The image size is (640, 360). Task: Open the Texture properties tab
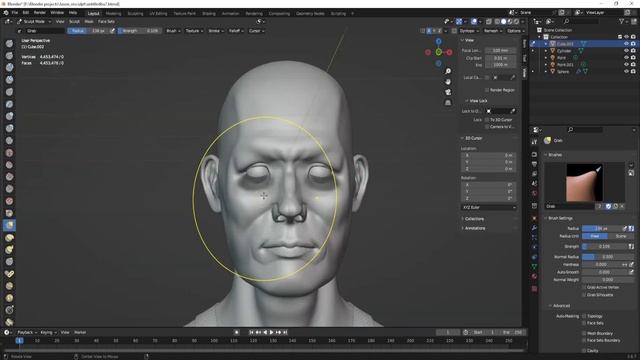click(534, 289)
